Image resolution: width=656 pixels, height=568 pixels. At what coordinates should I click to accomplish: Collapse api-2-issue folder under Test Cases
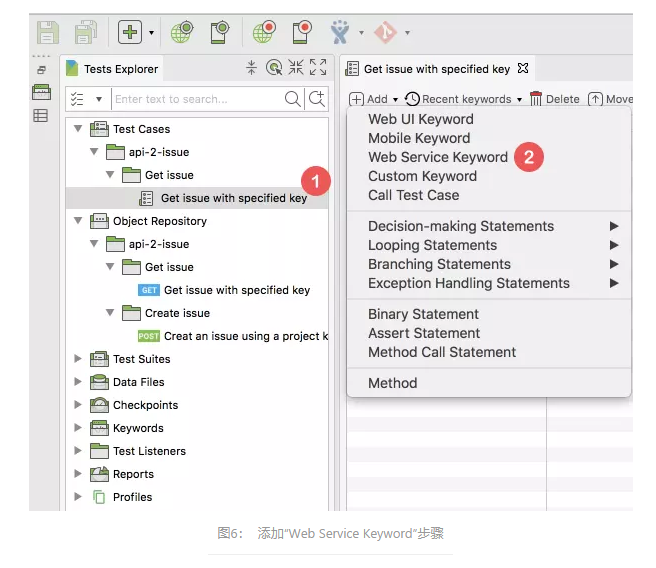click(94, 151)
